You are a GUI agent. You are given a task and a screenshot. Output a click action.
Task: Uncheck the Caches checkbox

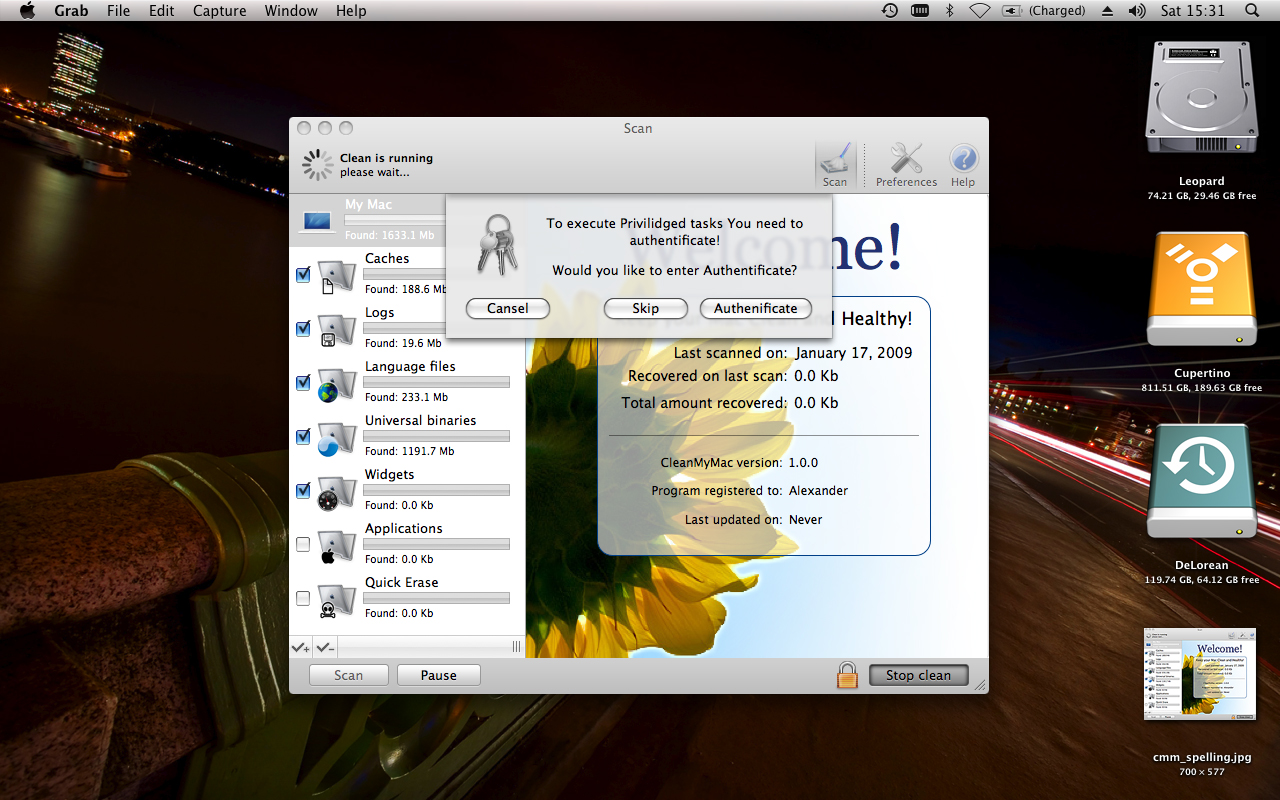tap(303, 275)
